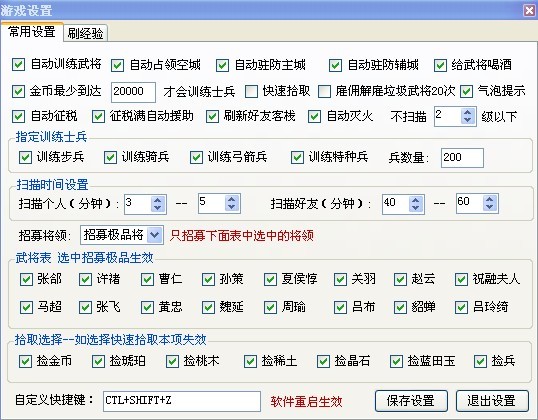The width and height of the screenshot is (538, 420).
Task: Decrease 扫描个人 minimum minutes value
Action: 157,208
